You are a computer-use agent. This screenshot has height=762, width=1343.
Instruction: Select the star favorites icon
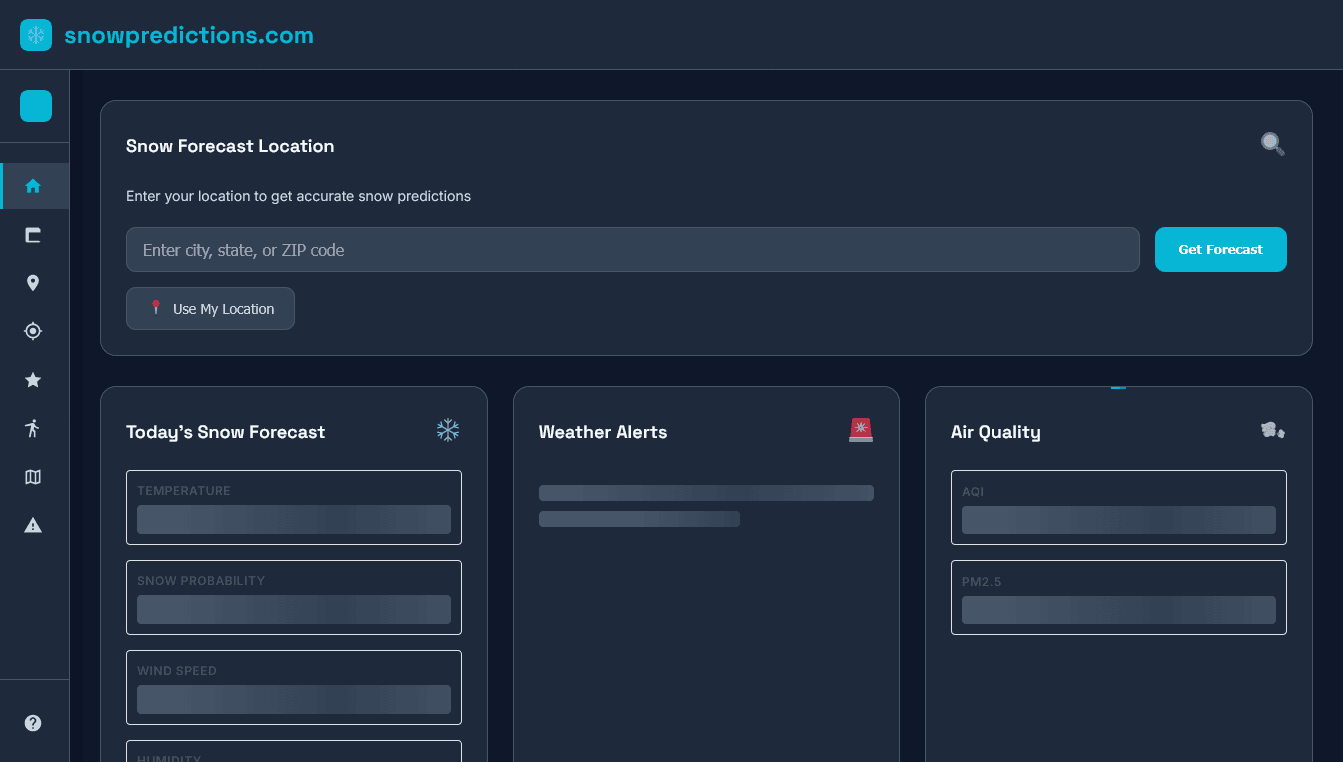pyautogui.click(x=33, y=380)
